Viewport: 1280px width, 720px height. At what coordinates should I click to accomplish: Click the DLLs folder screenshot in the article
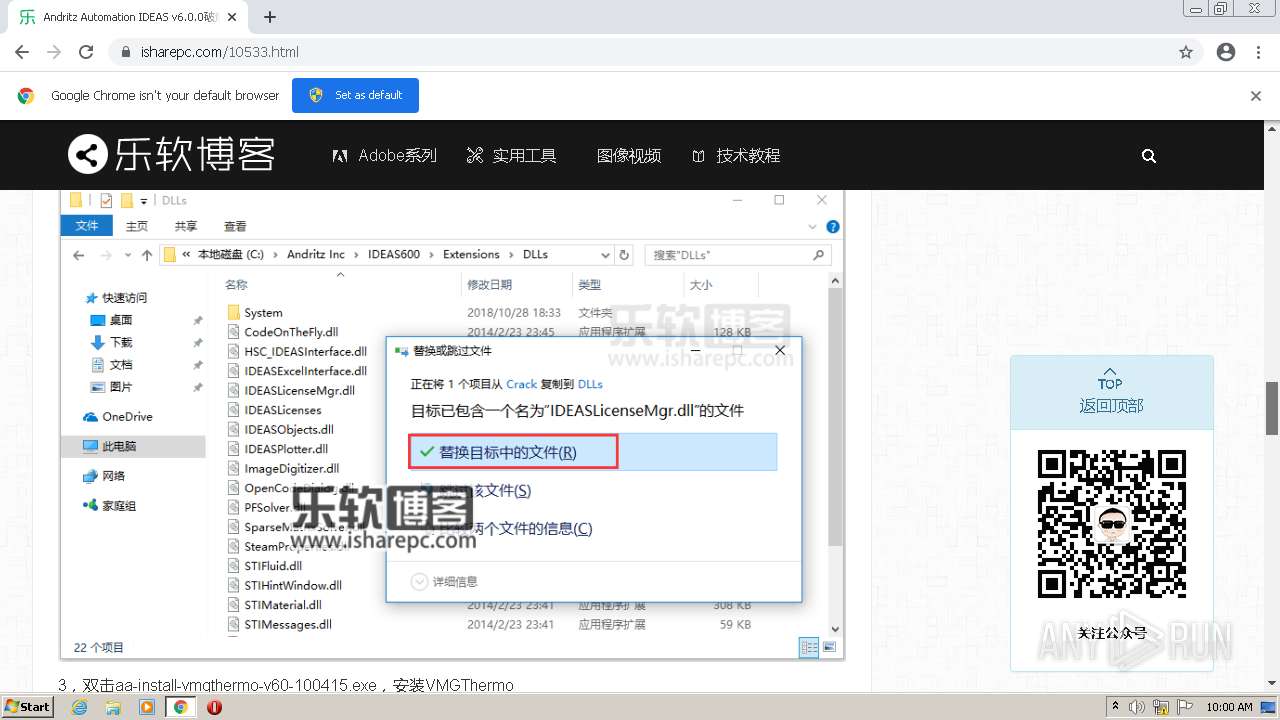click(x=452, y=425)
